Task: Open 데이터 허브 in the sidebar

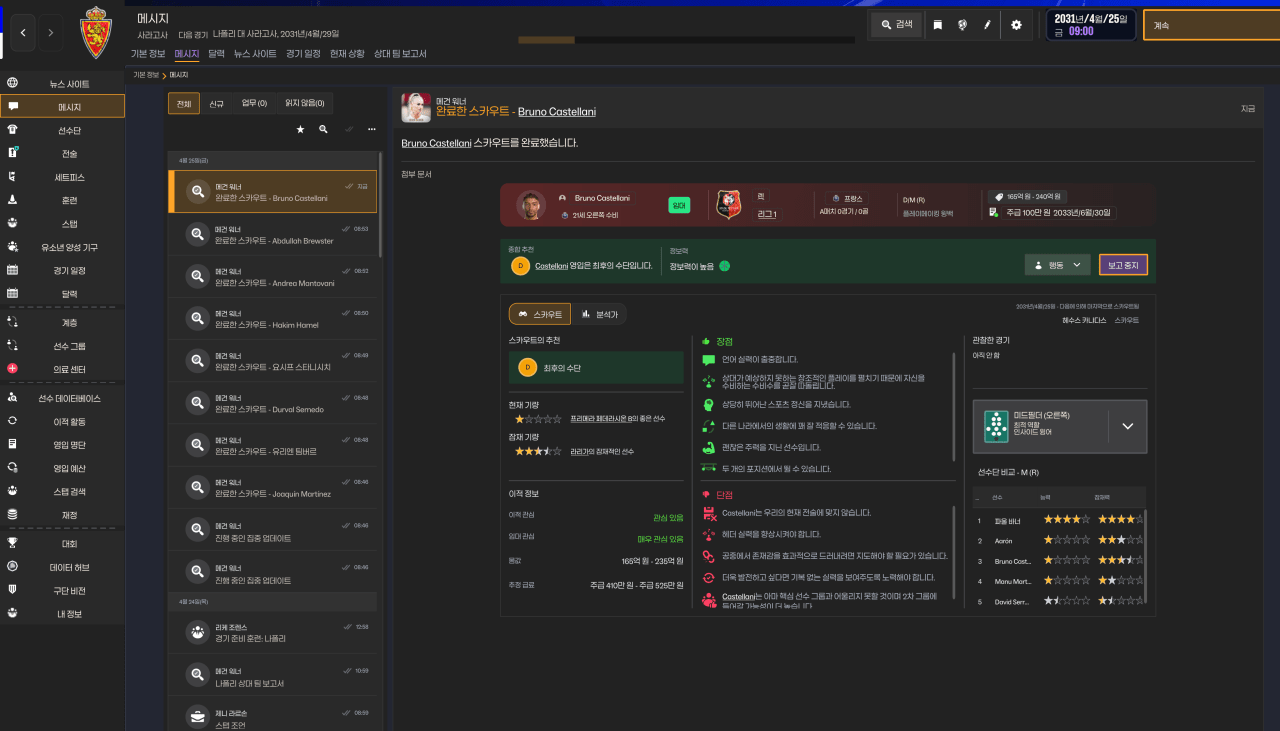Action: [63, 567]
